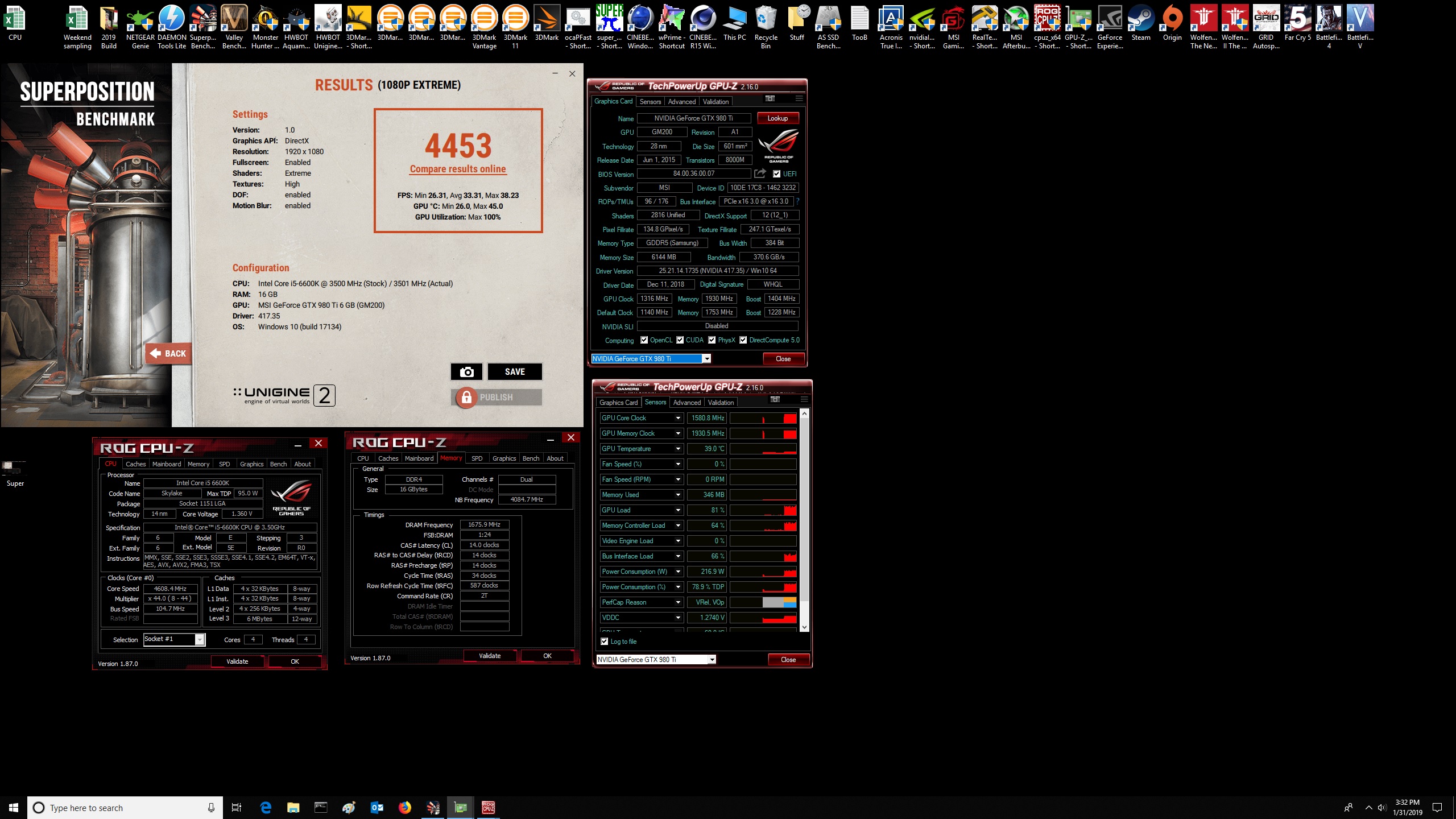Click the BACK button in Superposition
Image resolution: width=1456 pixels, height=819 pixels.
pos(169,353)
